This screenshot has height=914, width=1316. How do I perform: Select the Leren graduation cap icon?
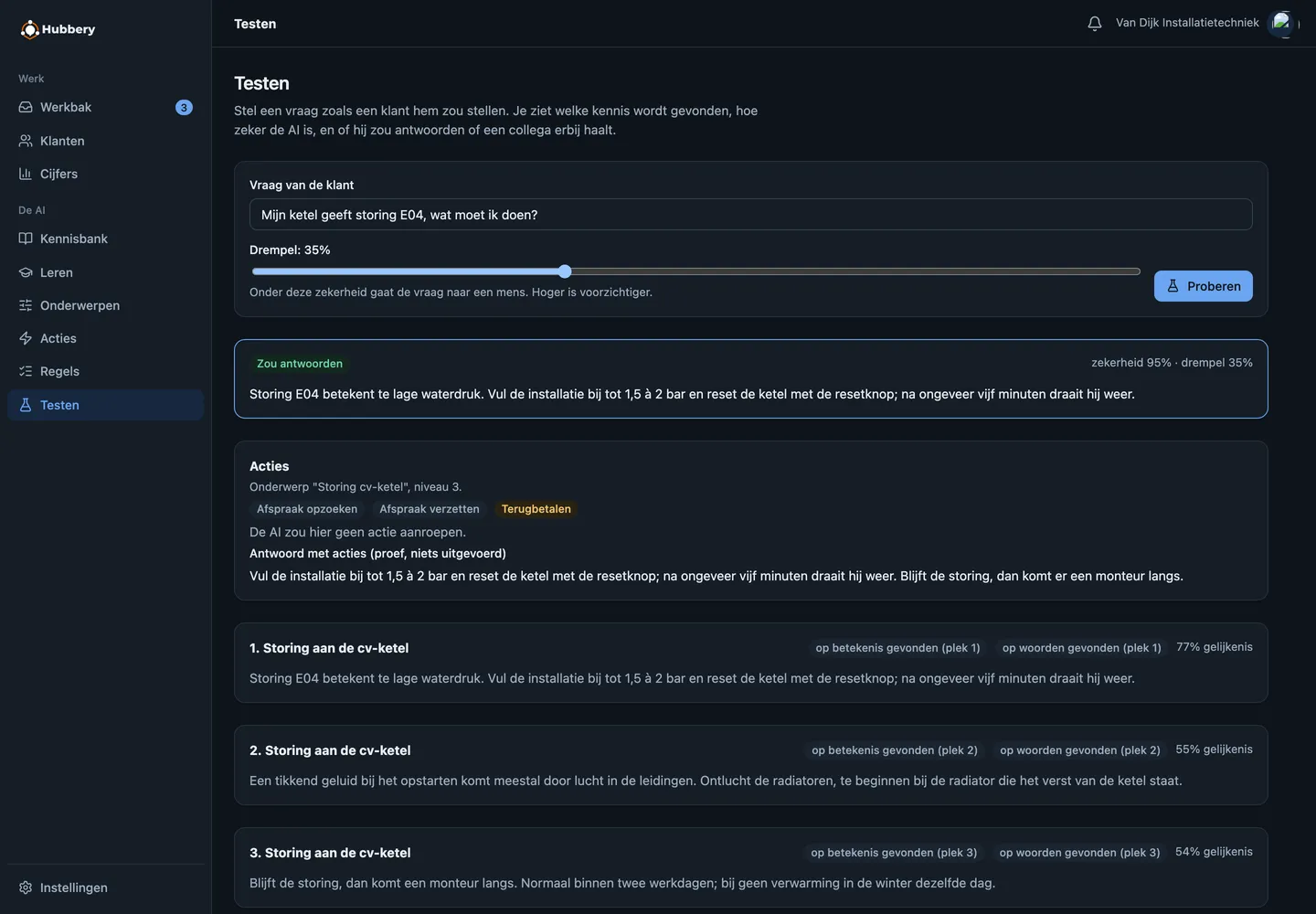tap(26, 272)
